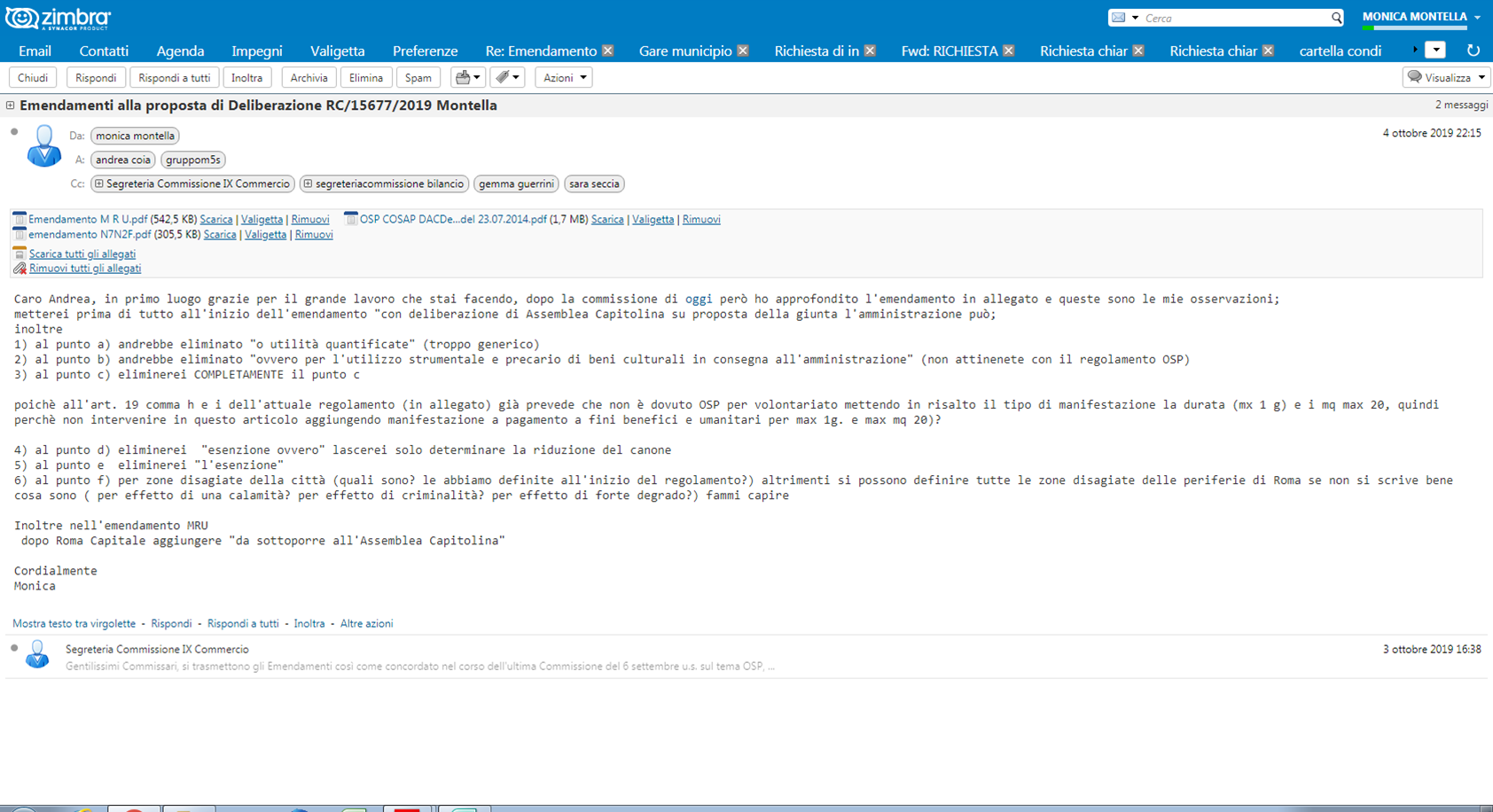Toggle read status dot of first message
The height and width of the screenshot is (812, 1493).
pos(14,133)
